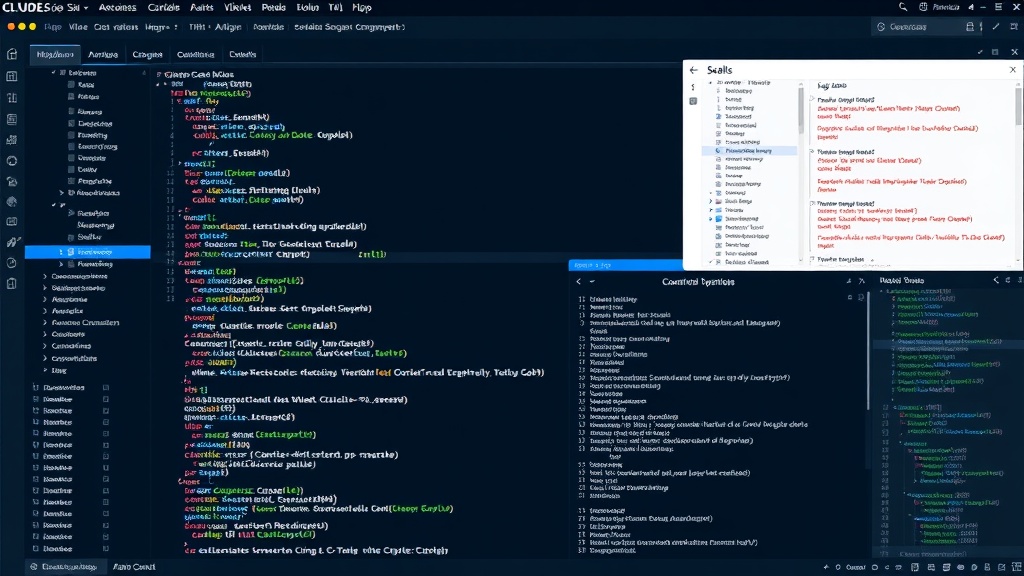This screenshot has width=1024, height=576.
Task: Click the home icon in the activity bar
Action: [12, 55]
